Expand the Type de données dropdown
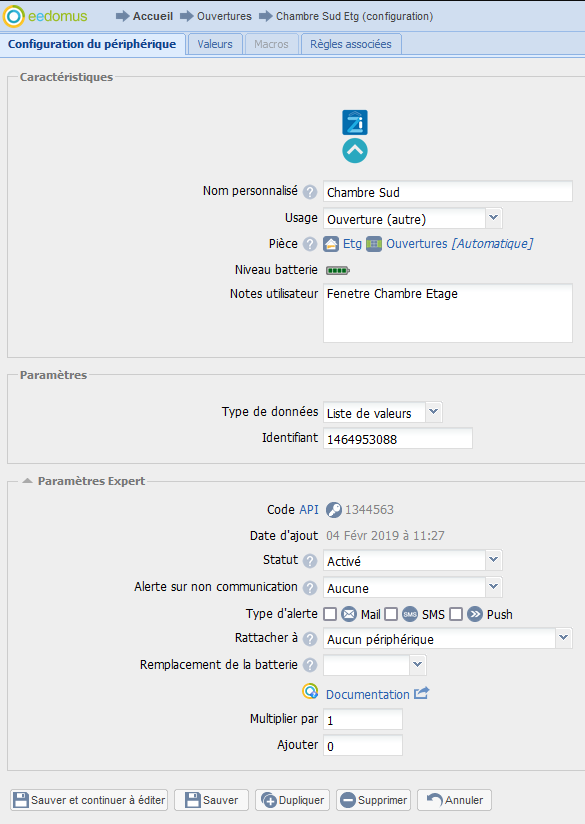 click(433, 411)
